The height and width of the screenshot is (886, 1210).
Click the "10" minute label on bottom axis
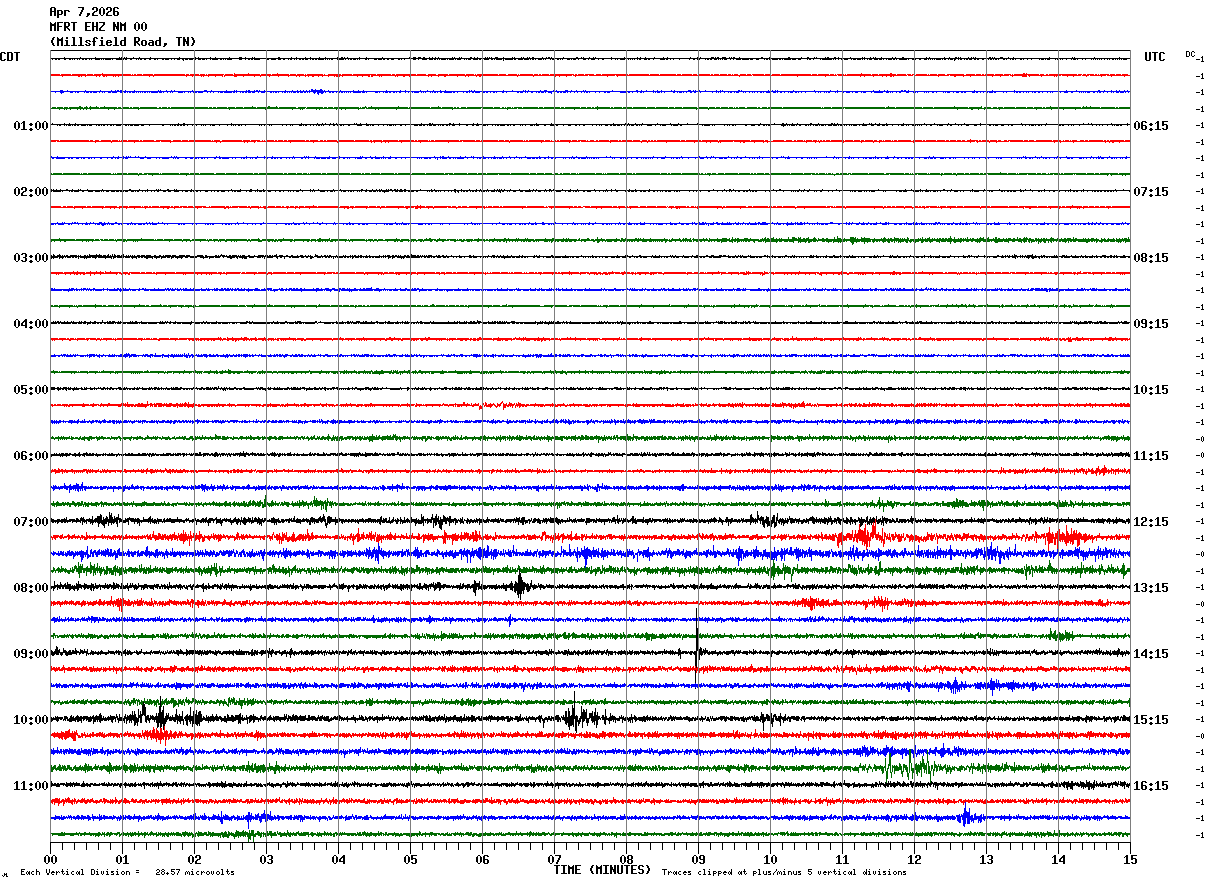(770, 859)
